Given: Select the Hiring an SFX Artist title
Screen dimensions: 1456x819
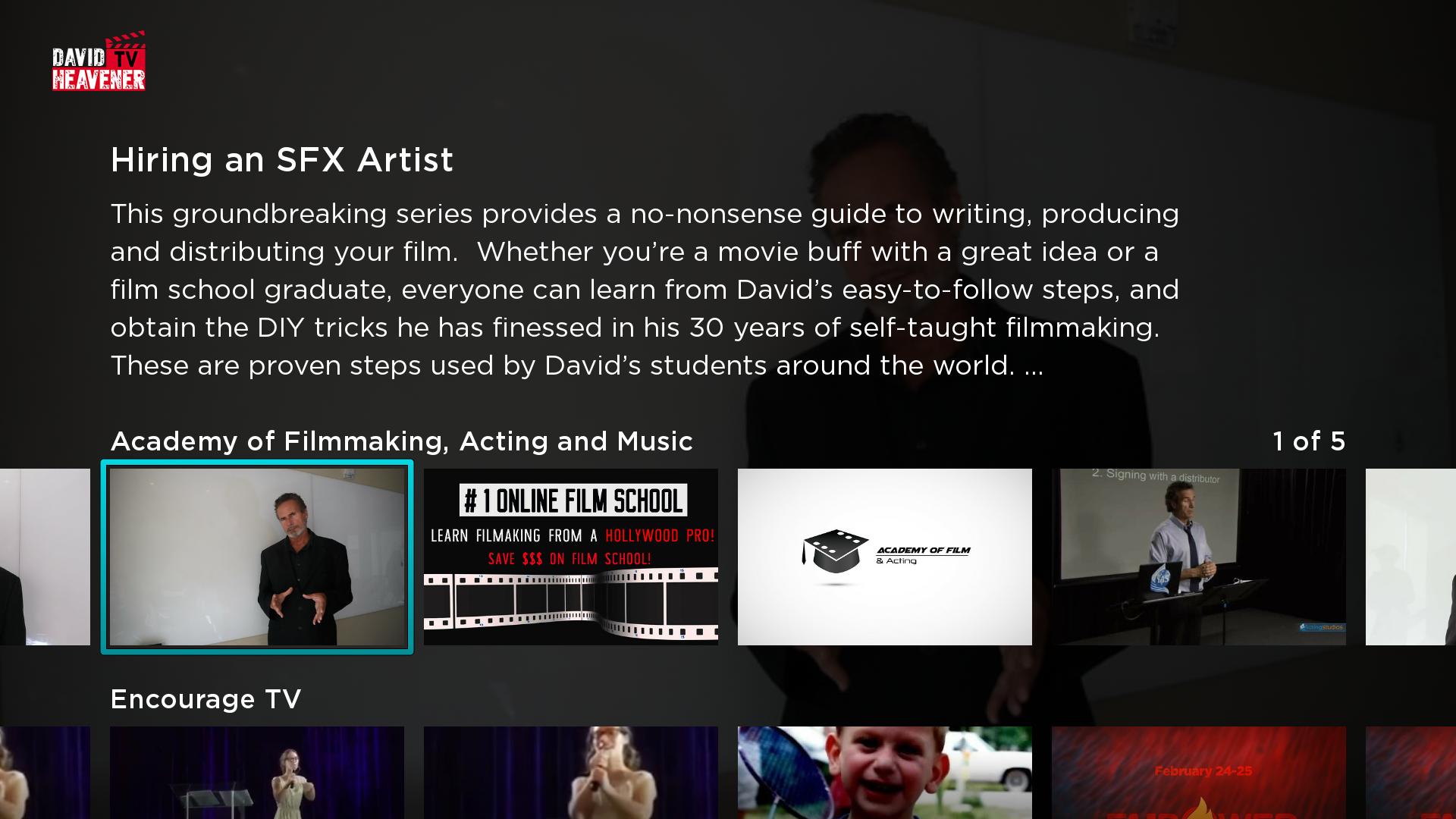Looking at the screenshot, I should coord(282,160).
